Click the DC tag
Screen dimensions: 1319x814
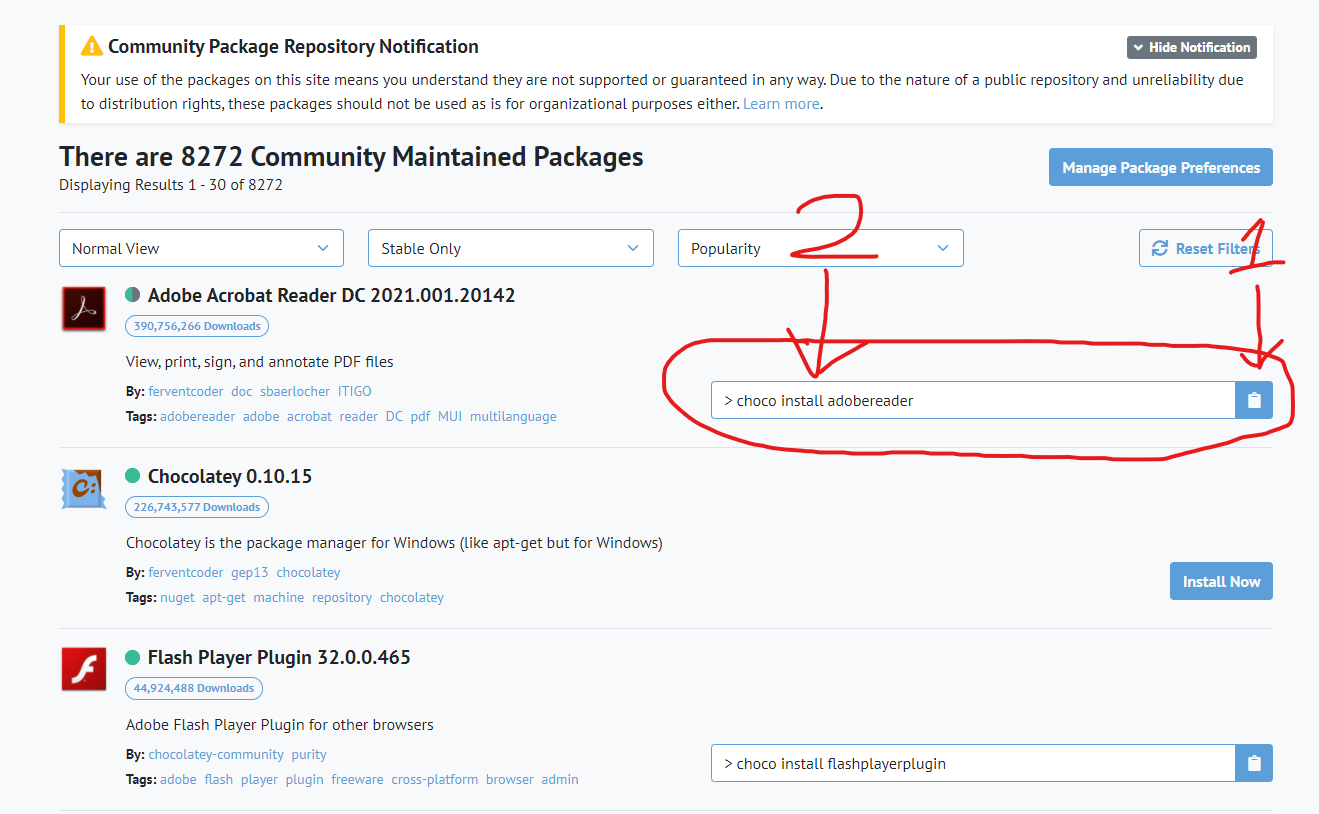click(x=394, y=416)
